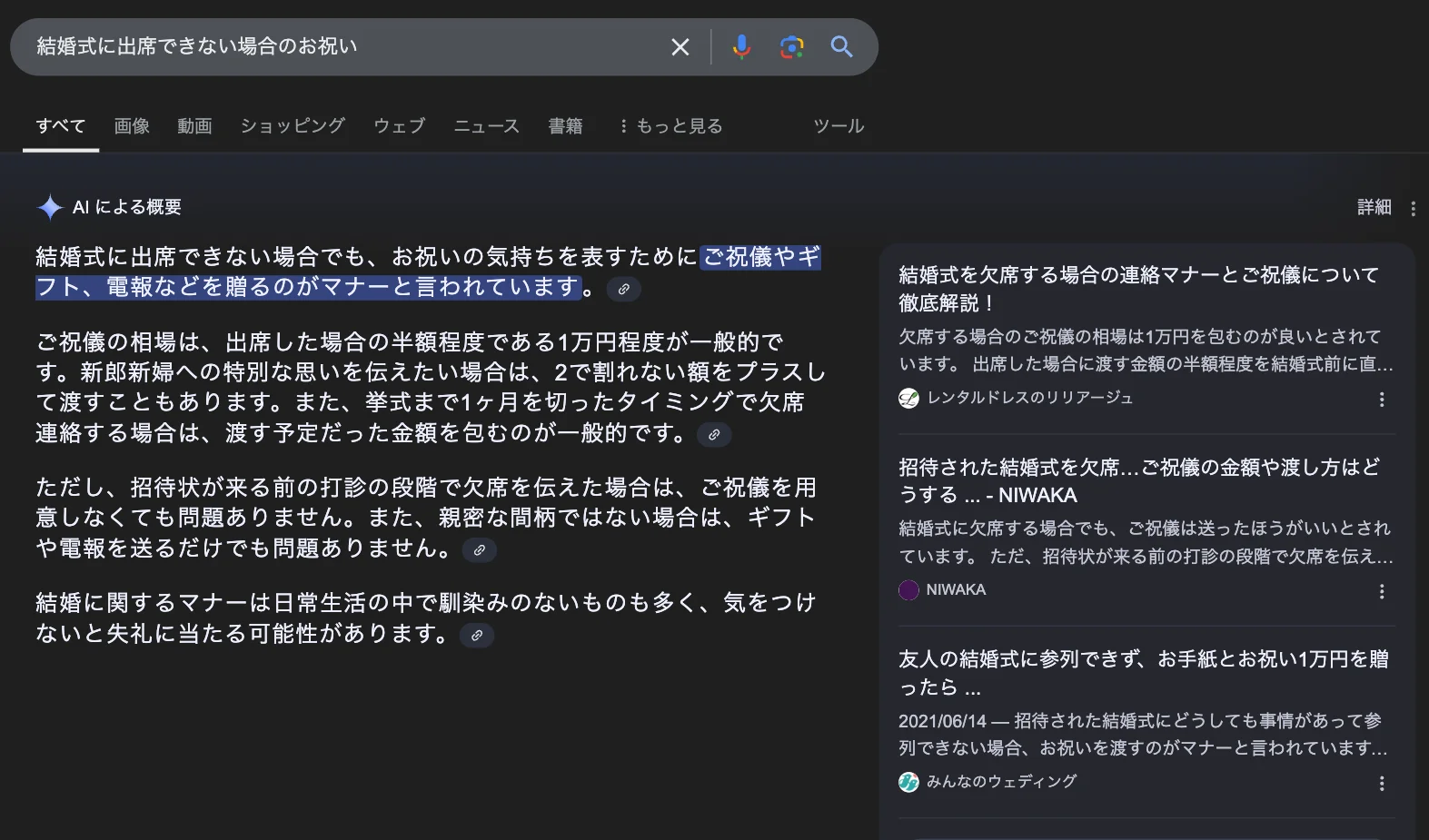Open the three-dot menu beside 詳細
Viewport: 1429px width, 840px height.
pos(1413,209)
